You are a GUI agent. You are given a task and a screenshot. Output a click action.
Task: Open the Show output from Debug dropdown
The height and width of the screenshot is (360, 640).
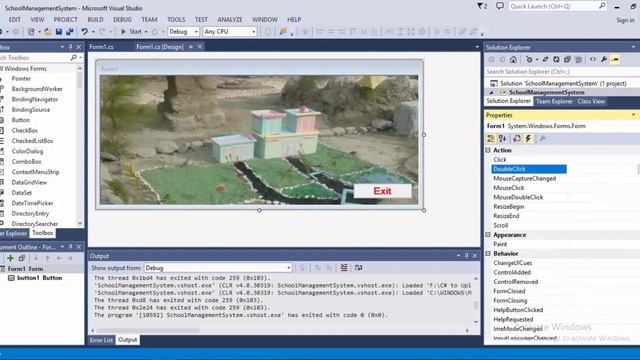tap(218, 268)
